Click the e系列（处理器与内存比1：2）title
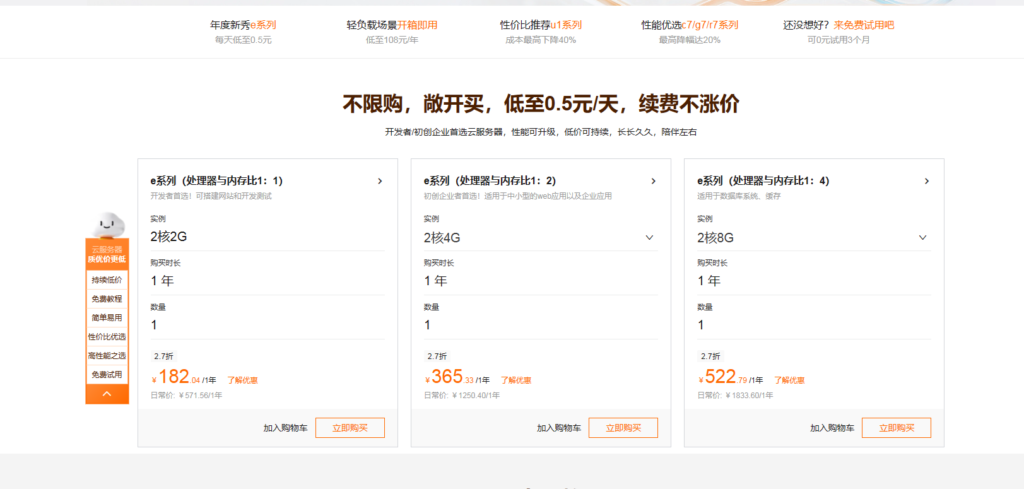 [490, 181]
